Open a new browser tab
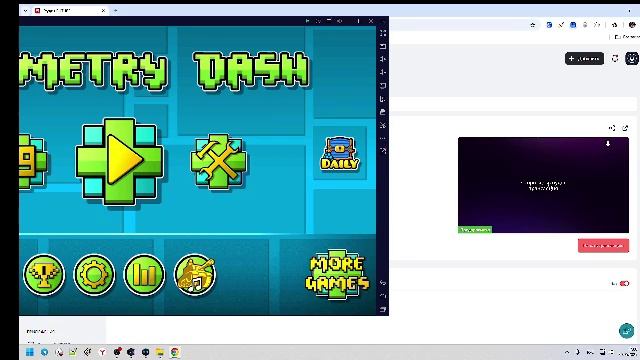The image size is (640, 360). click(x=116, y=11)
